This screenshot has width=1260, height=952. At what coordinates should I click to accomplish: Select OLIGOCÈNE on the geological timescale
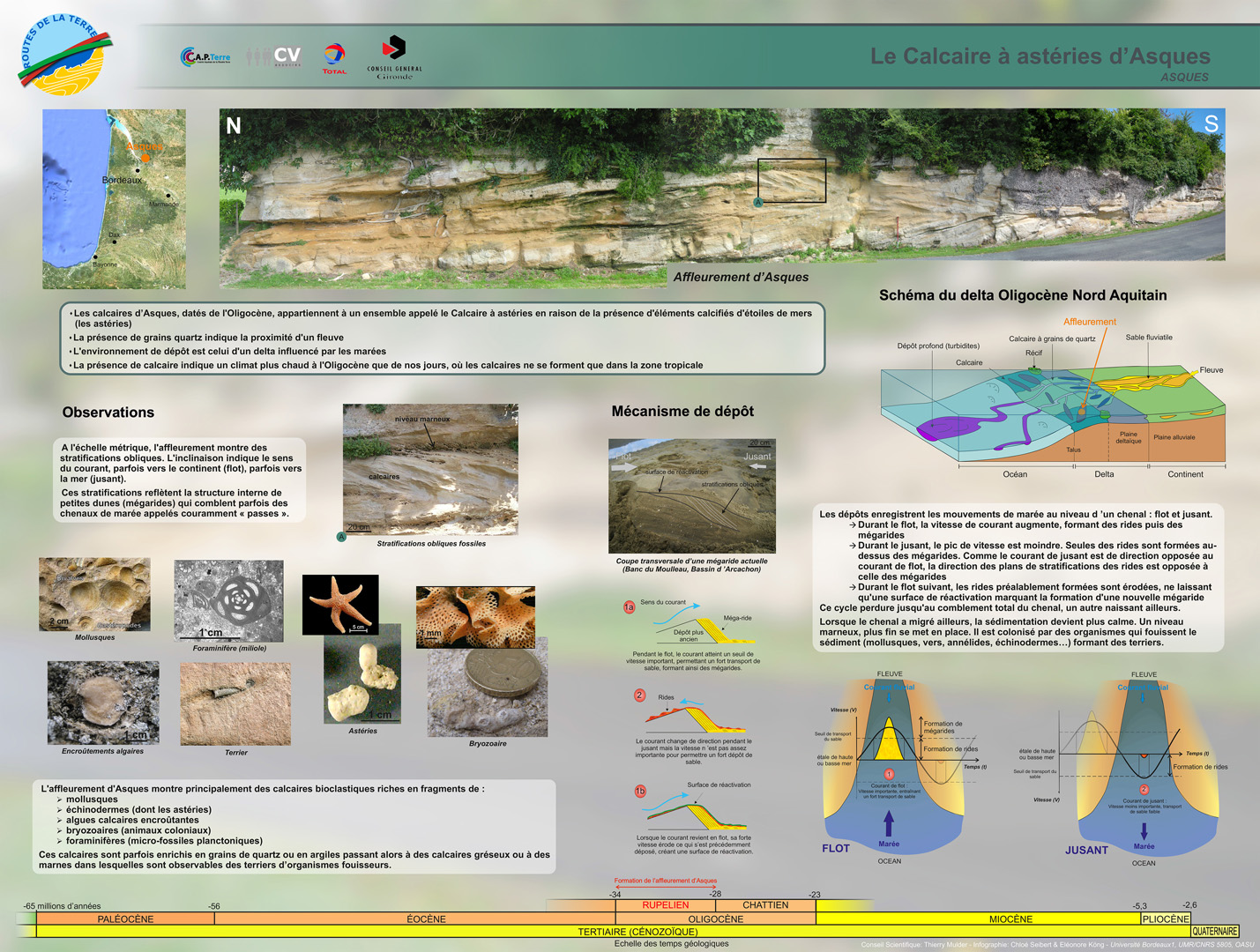coord(716,919)
